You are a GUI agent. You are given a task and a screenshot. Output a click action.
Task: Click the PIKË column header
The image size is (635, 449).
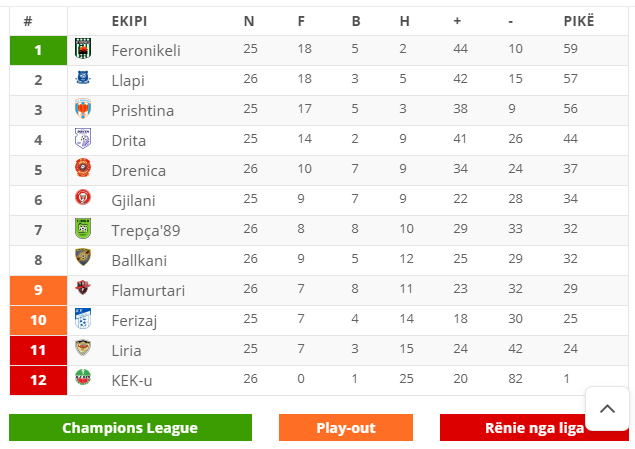579,21
